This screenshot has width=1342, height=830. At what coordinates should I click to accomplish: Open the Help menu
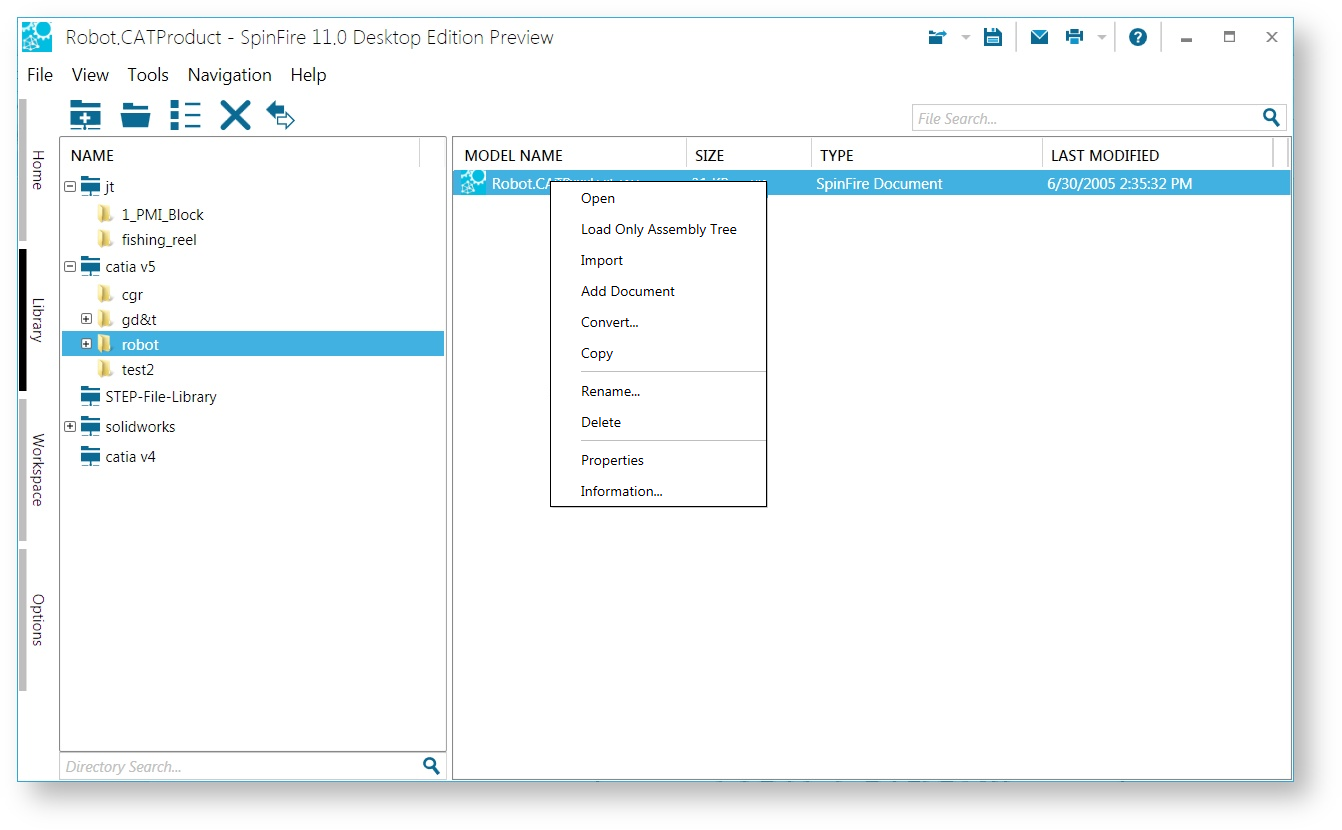point(308,75)
